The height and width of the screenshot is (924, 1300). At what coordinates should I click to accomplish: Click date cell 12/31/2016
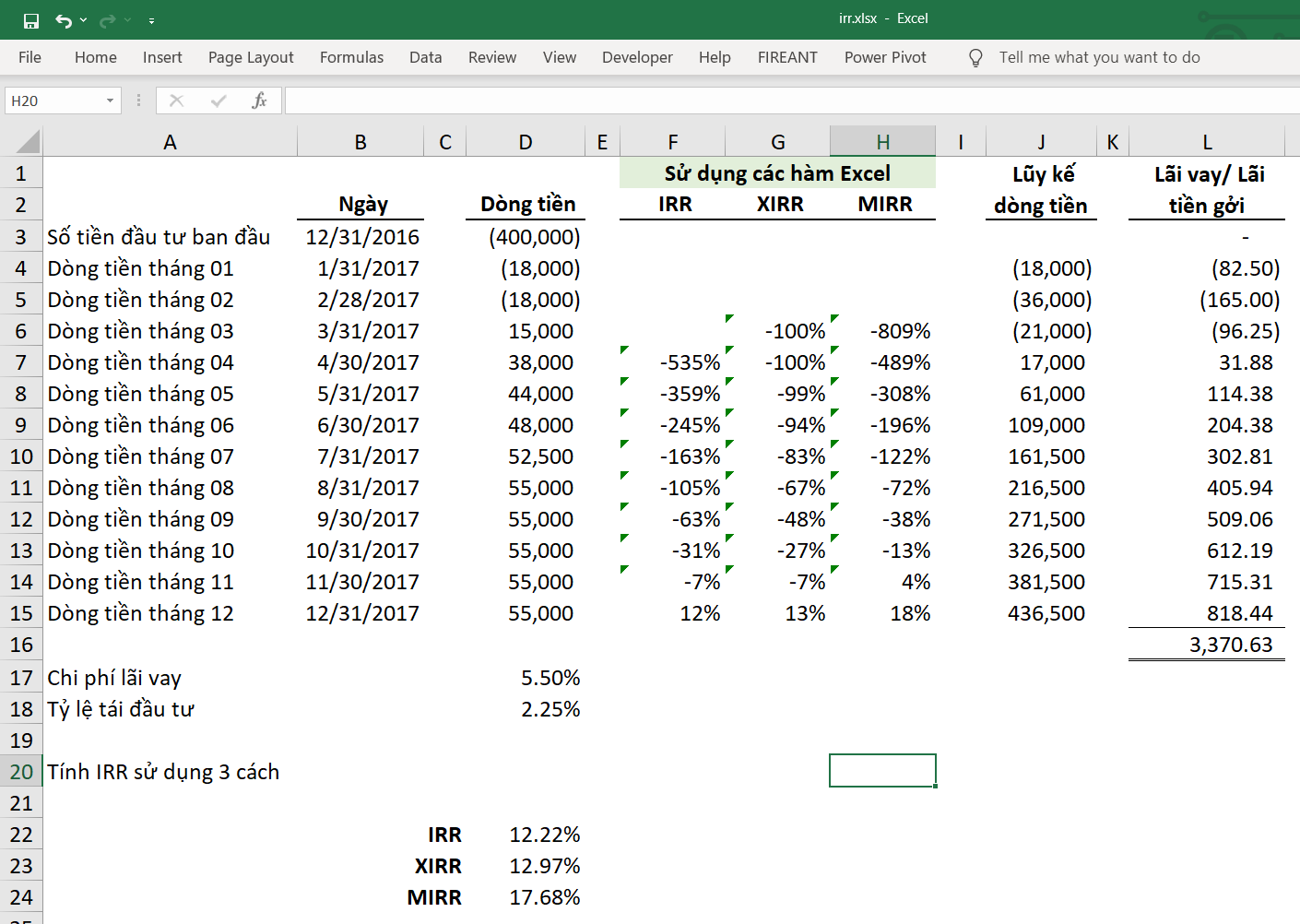click(x=362, y=237)
